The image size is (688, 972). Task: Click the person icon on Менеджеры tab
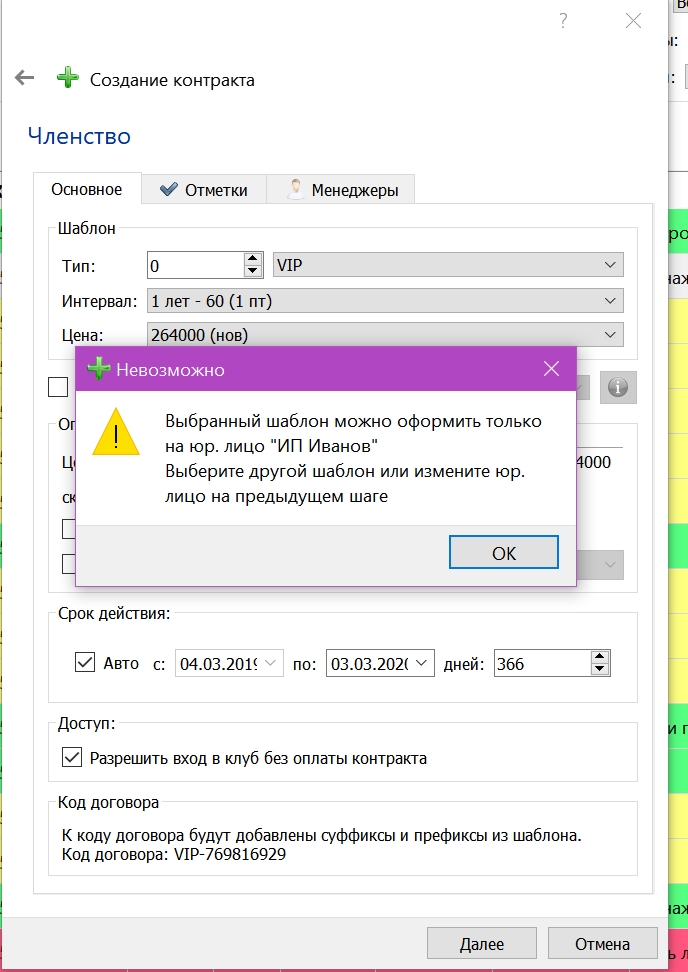[296, 189]
